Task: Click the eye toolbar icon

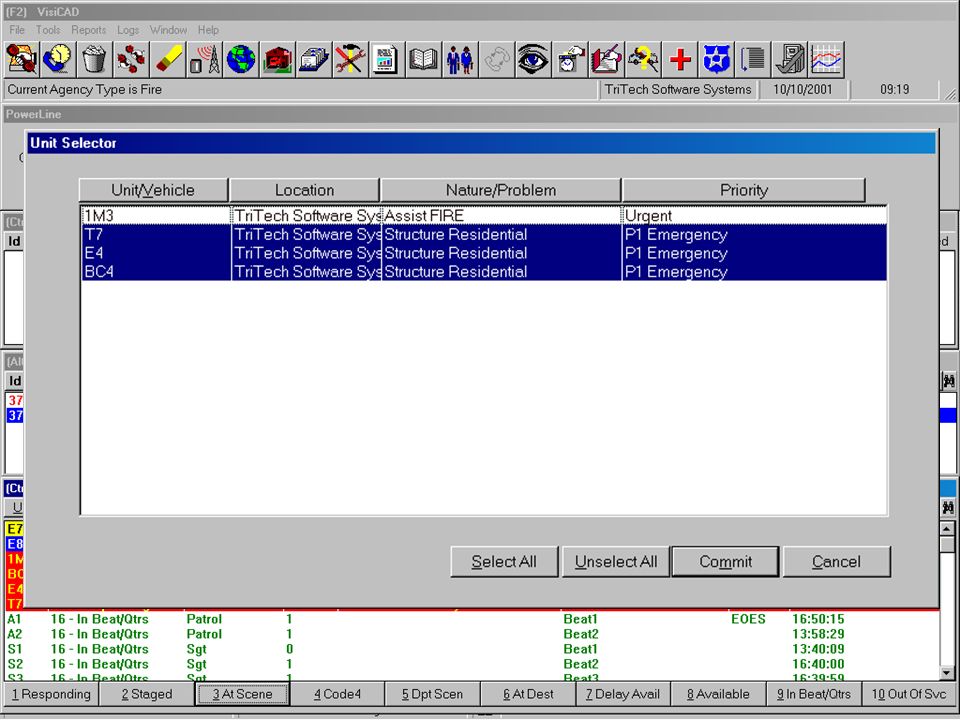Action: point(533,59)
